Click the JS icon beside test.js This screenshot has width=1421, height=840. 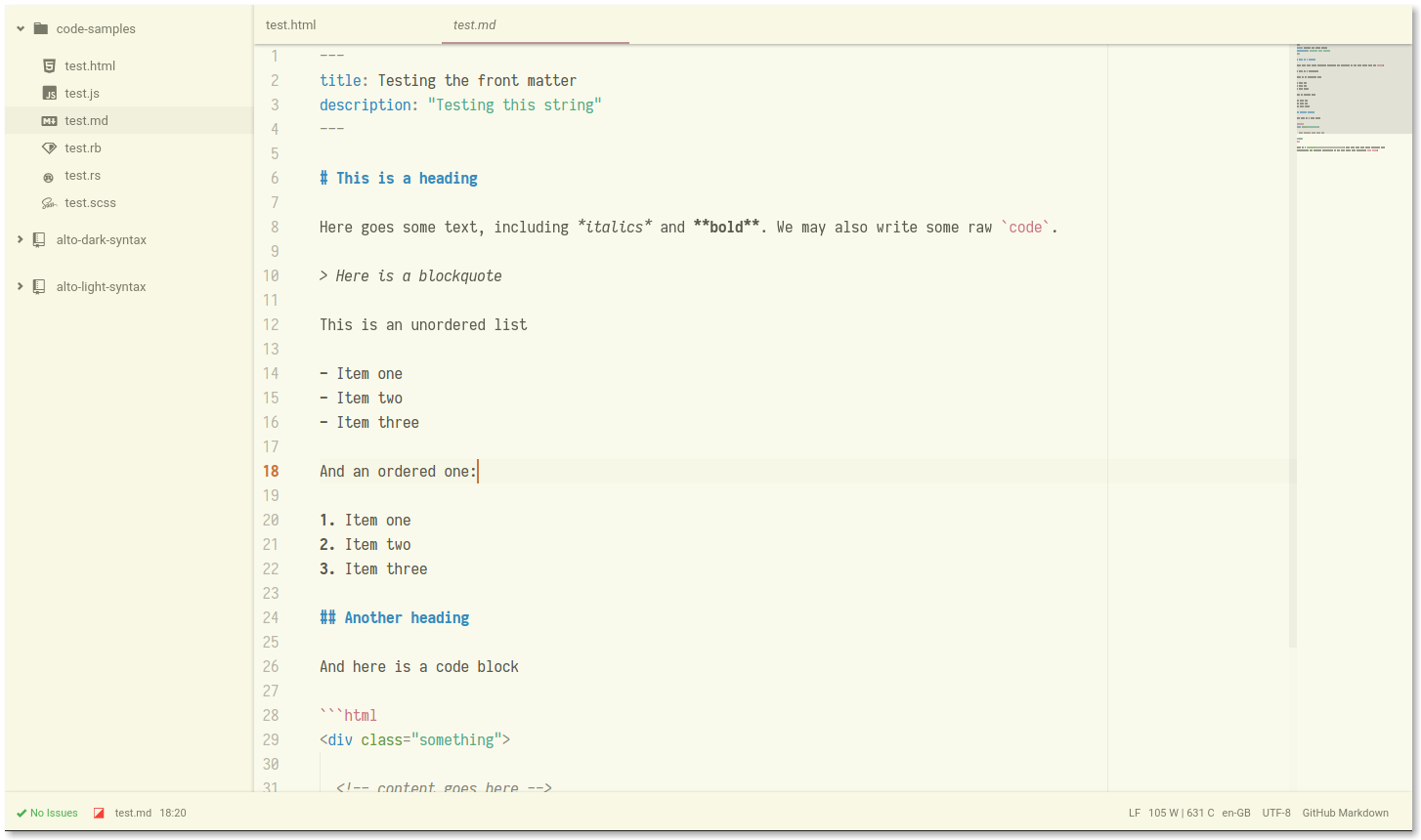[49, 93]
